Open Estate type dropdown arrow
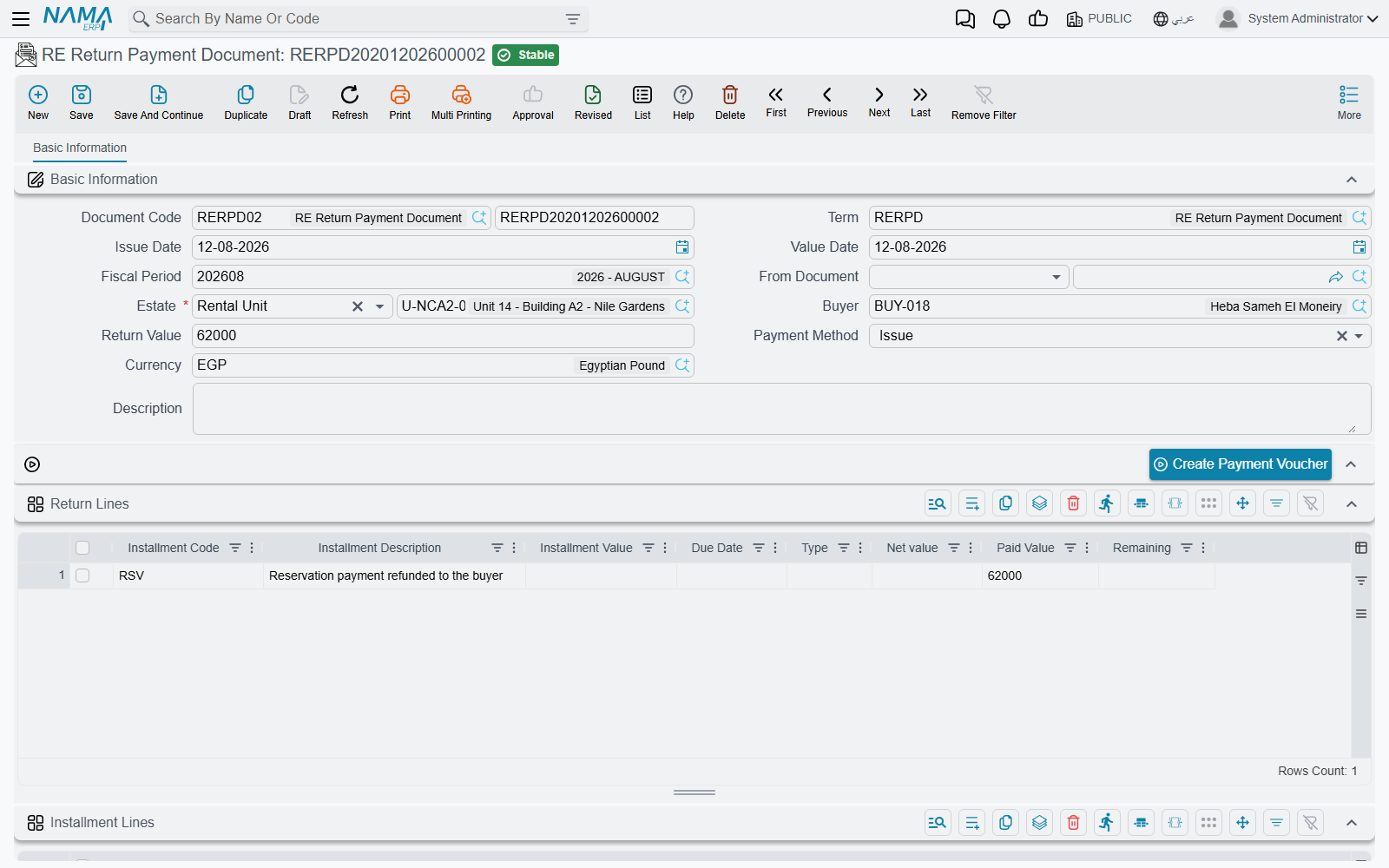1389x868 pixels. (379, 306)
